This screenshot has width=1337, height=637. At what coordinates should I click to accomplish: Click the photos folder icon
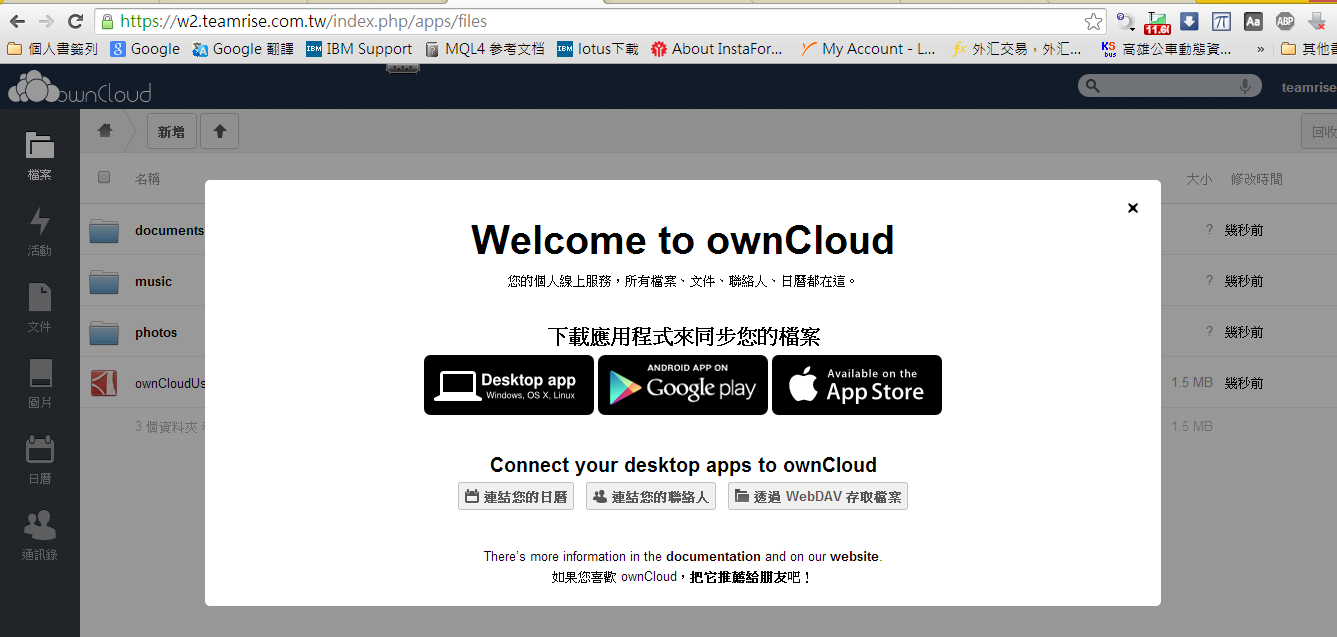(x=104, y=332)
